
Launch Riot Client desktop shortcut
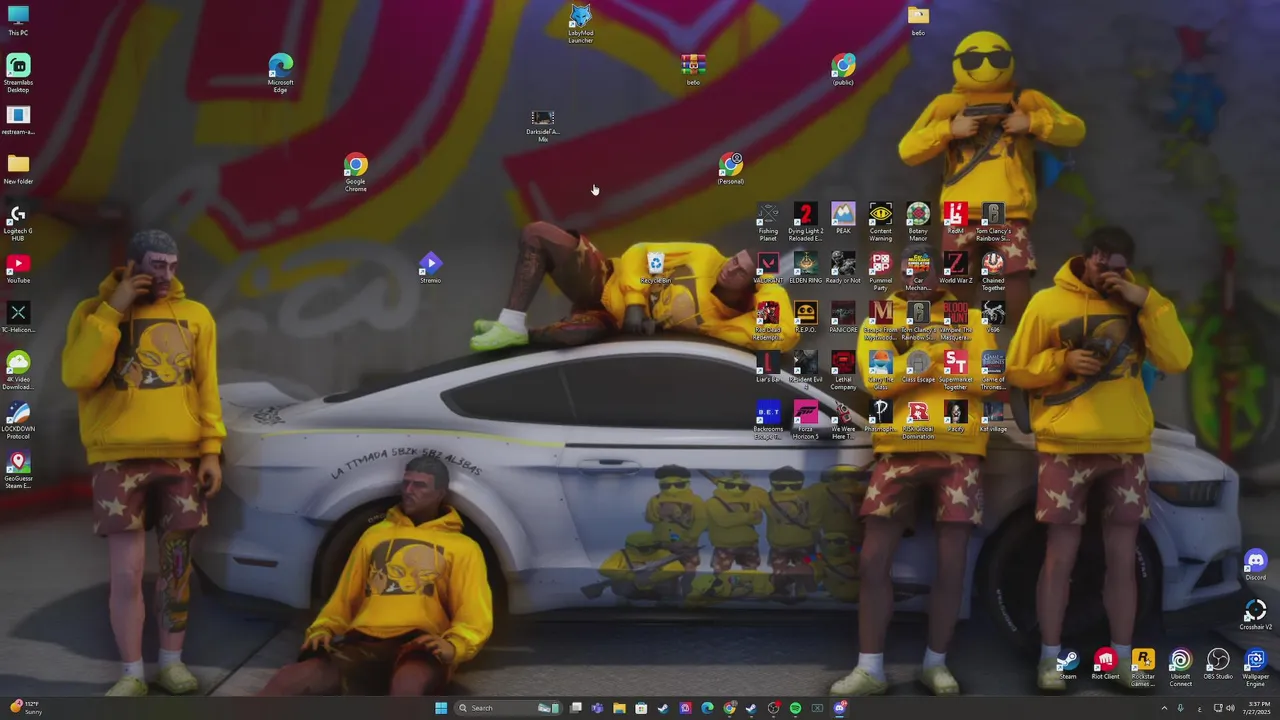coord(1105,664)
